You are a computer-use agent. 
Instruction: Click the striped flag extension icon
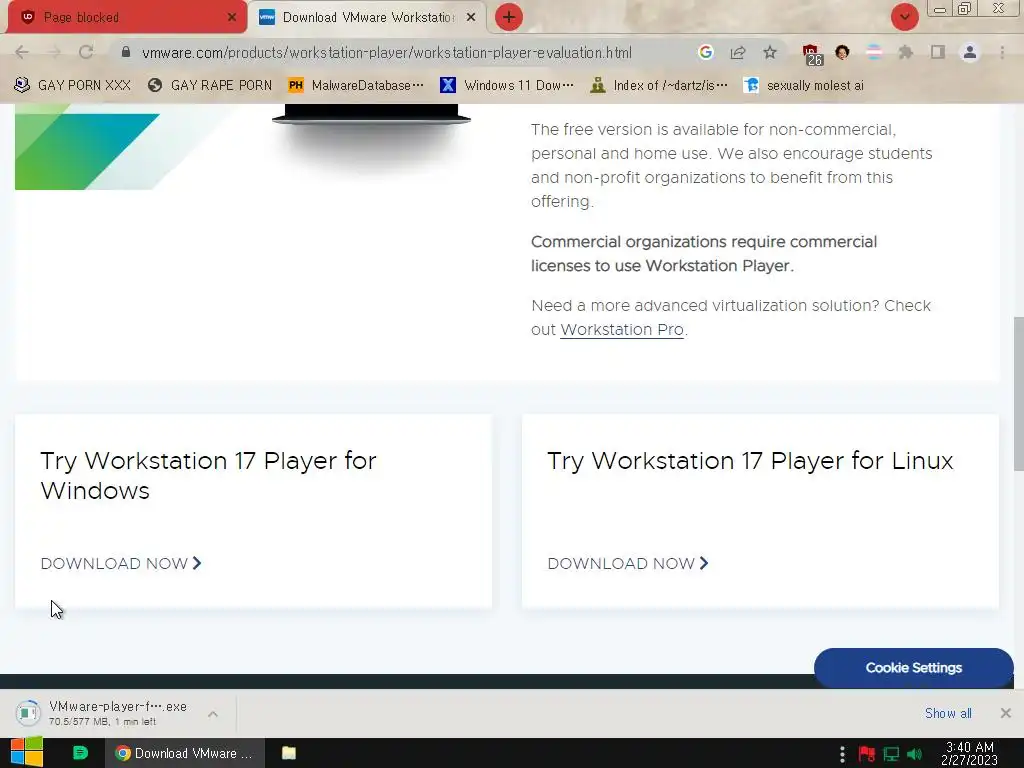(874, 52)
